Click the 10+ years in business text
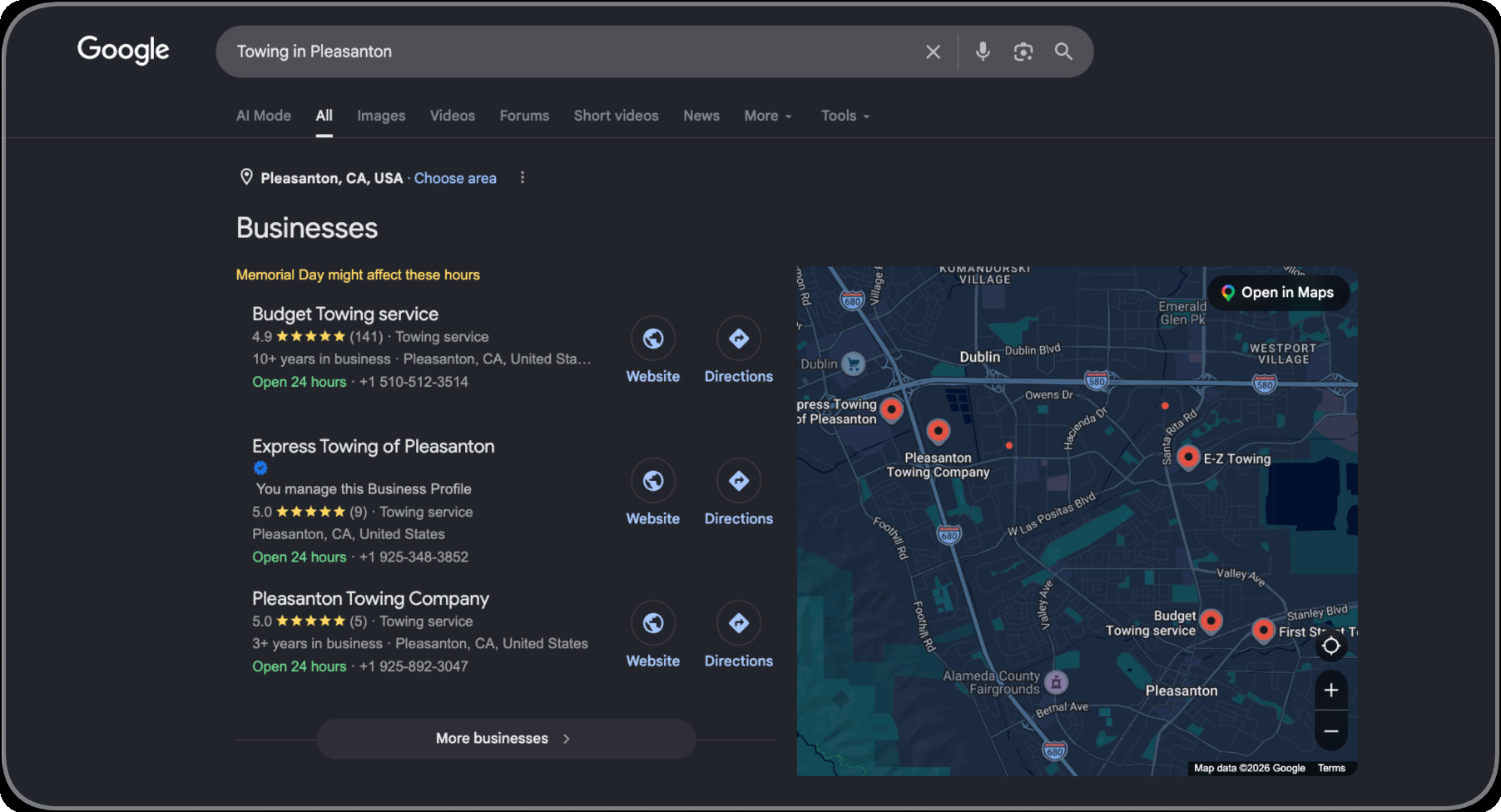The width and height of the screenshot is (1501, 812). [321, 359]
